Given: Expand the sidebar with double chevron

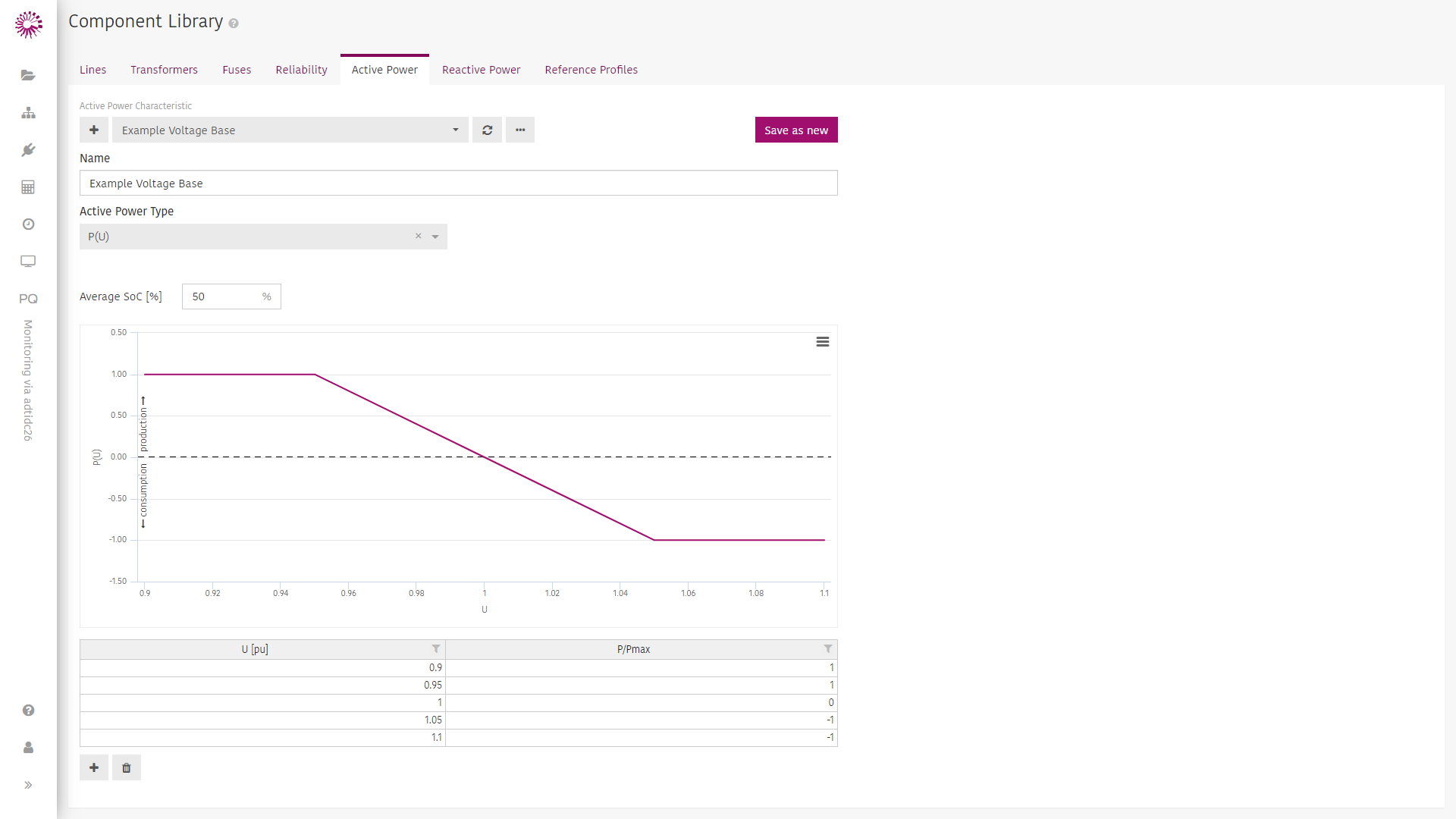Looking at the screenshot, I should [x=28, y=784].
